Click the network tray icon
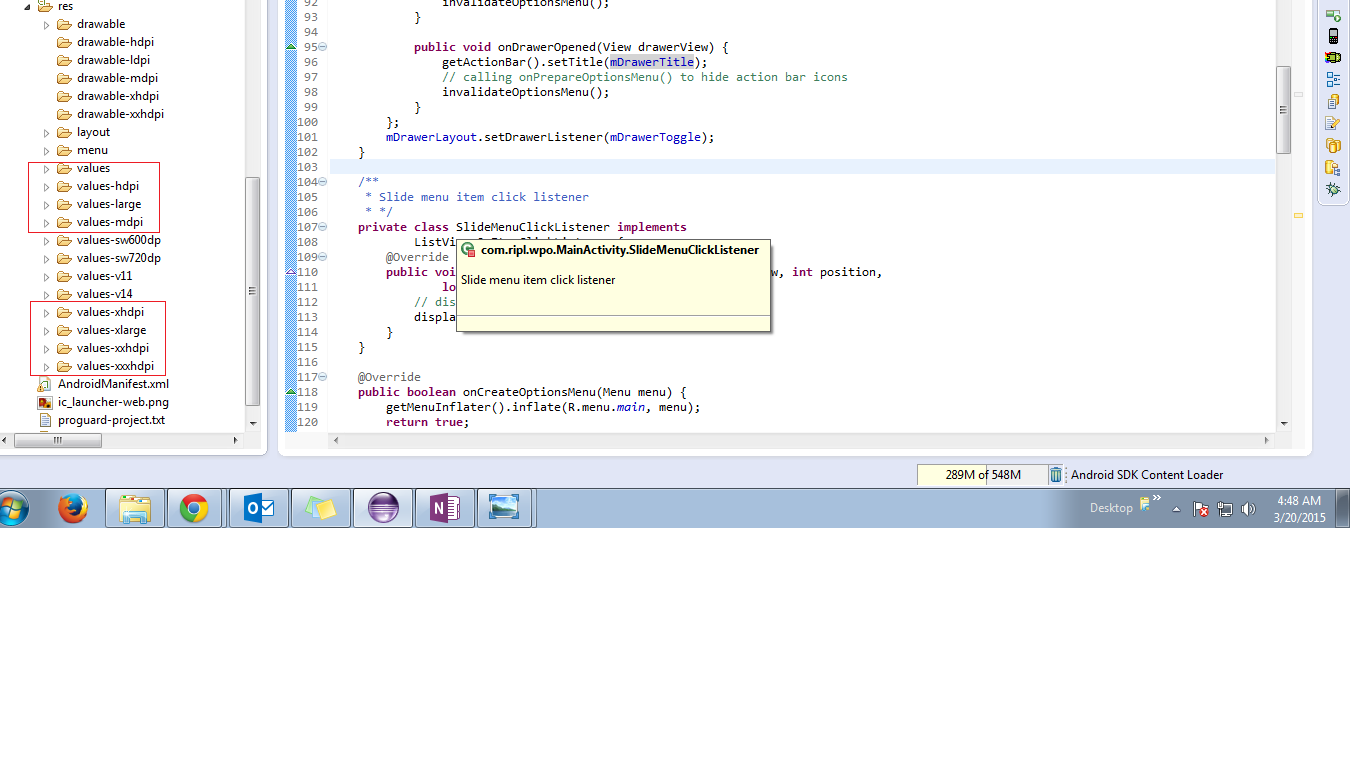 click(1225, 509)
